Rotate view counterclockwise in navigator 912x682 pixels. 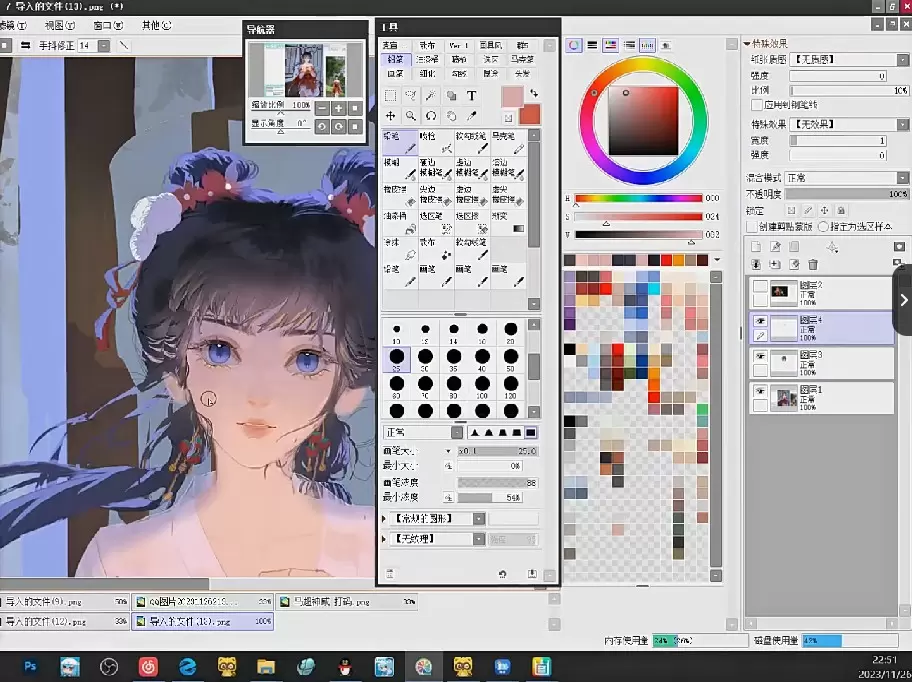tap(322, 126)
